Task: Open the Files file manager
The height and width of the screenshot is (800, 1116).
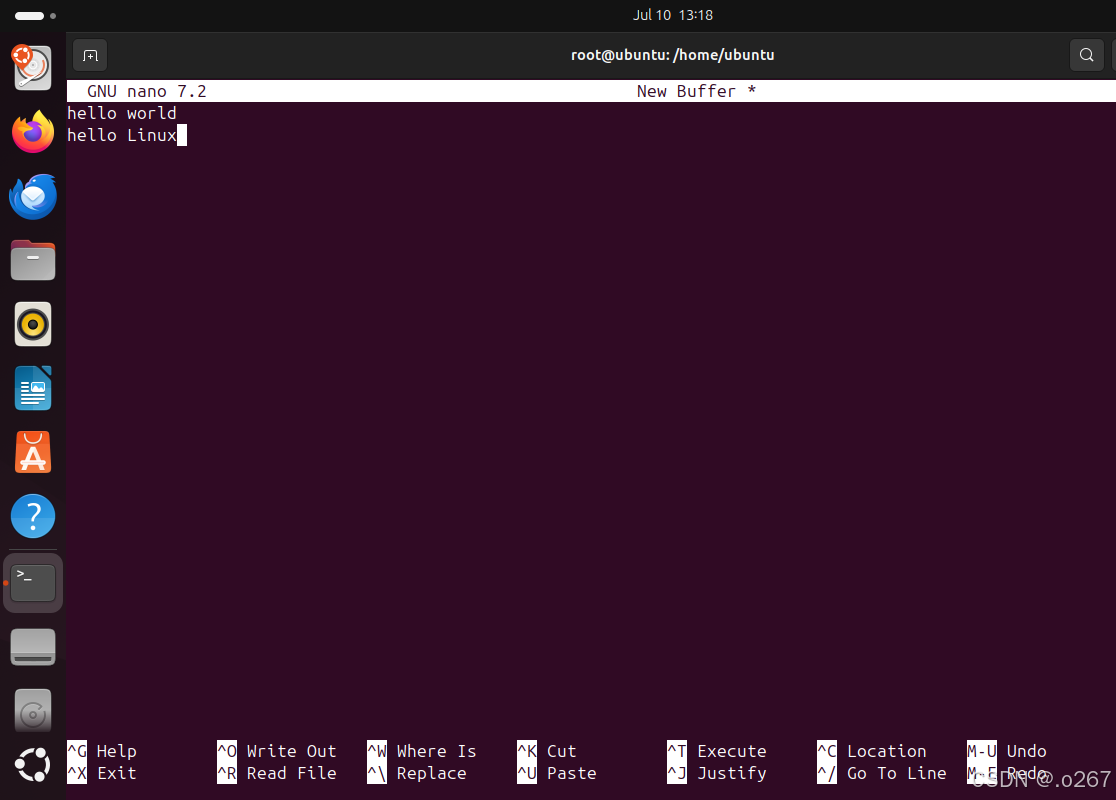Action: pos(33,260)
